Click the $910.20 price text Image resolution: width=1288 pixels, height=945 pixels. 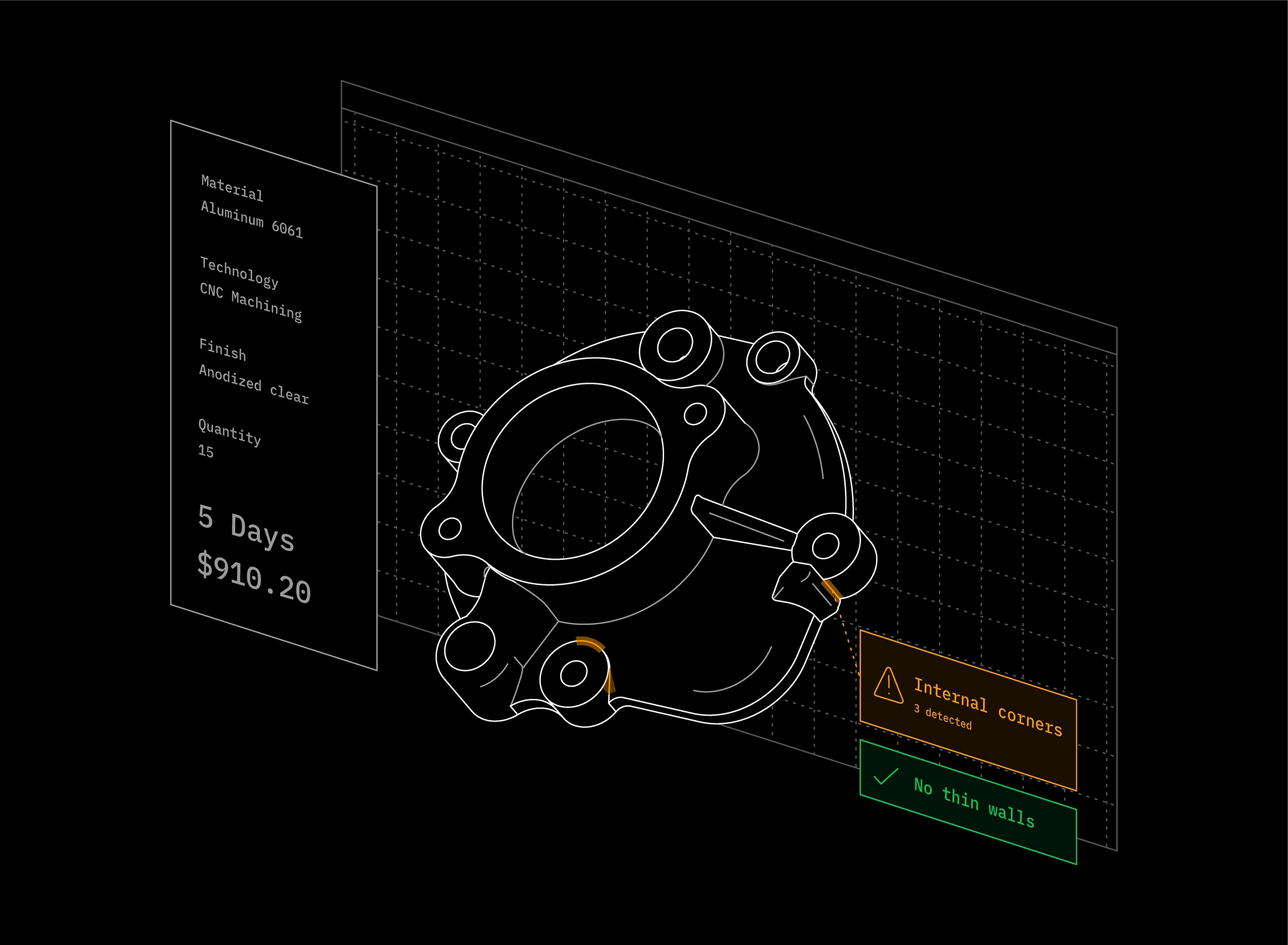coord(254,578)
